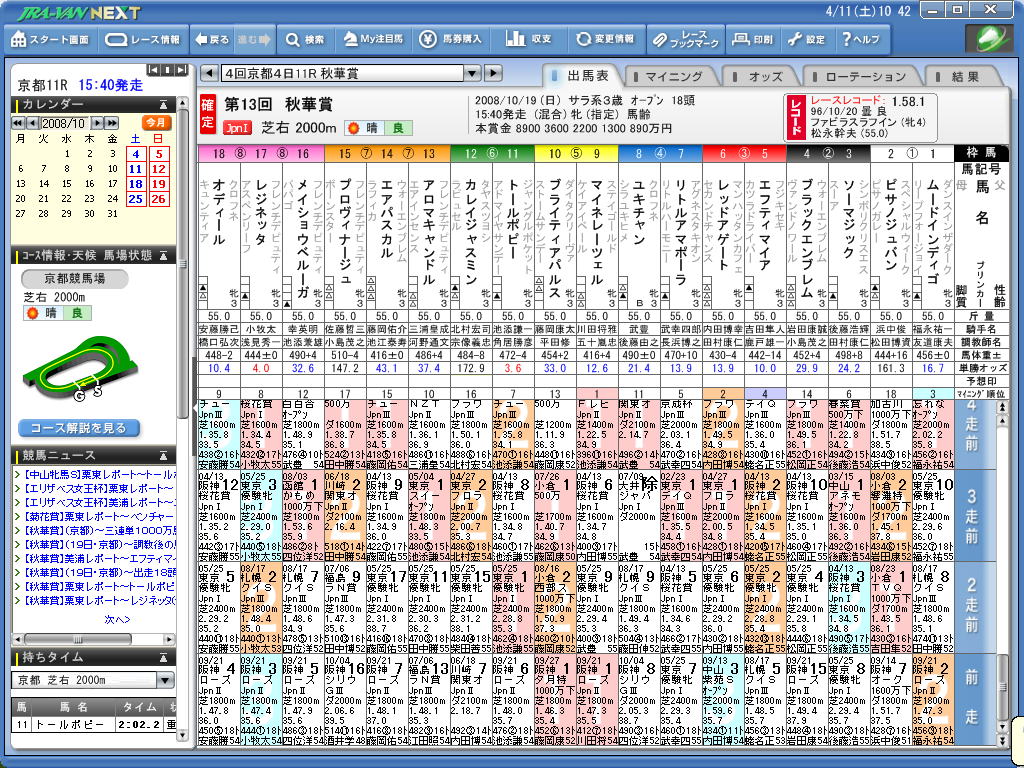Screen dimensions: 1024x768
Task: Click the コース解説を見る button
Action: click(x=78, y=428)
